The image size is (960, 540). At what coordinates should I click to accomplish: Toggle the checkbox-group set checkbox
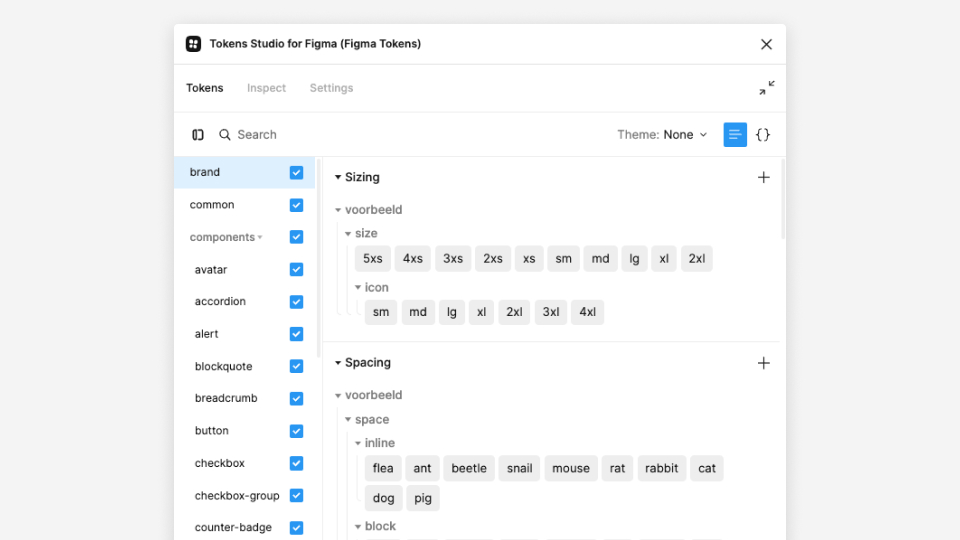[296, 495]
